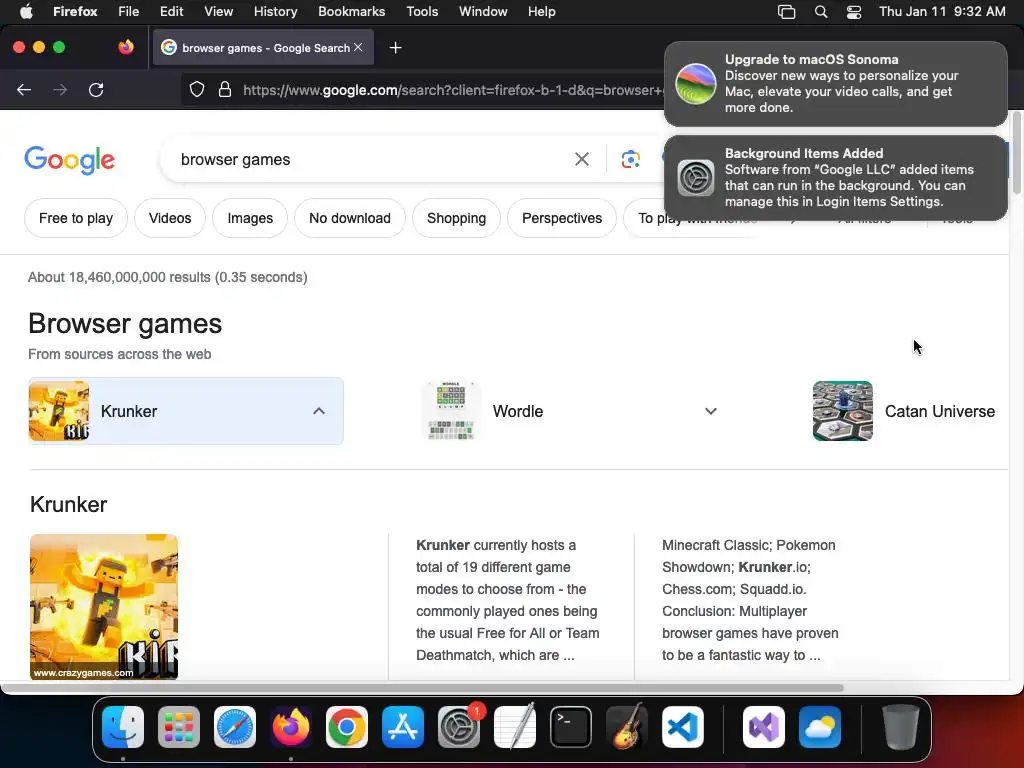Open the File menu
1024x768 pixels.
click(129, 12)
